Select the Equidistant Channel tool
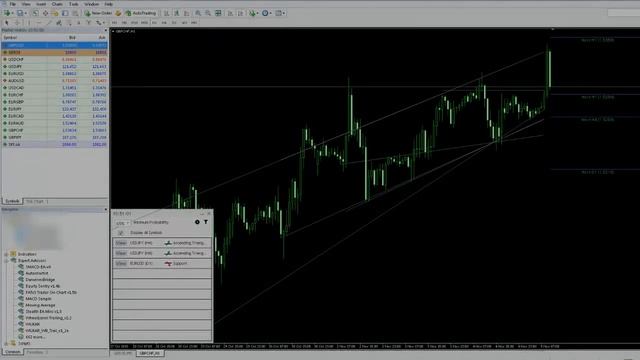The width and height of the screenshot is (640, 360). [x=59, y=23]
